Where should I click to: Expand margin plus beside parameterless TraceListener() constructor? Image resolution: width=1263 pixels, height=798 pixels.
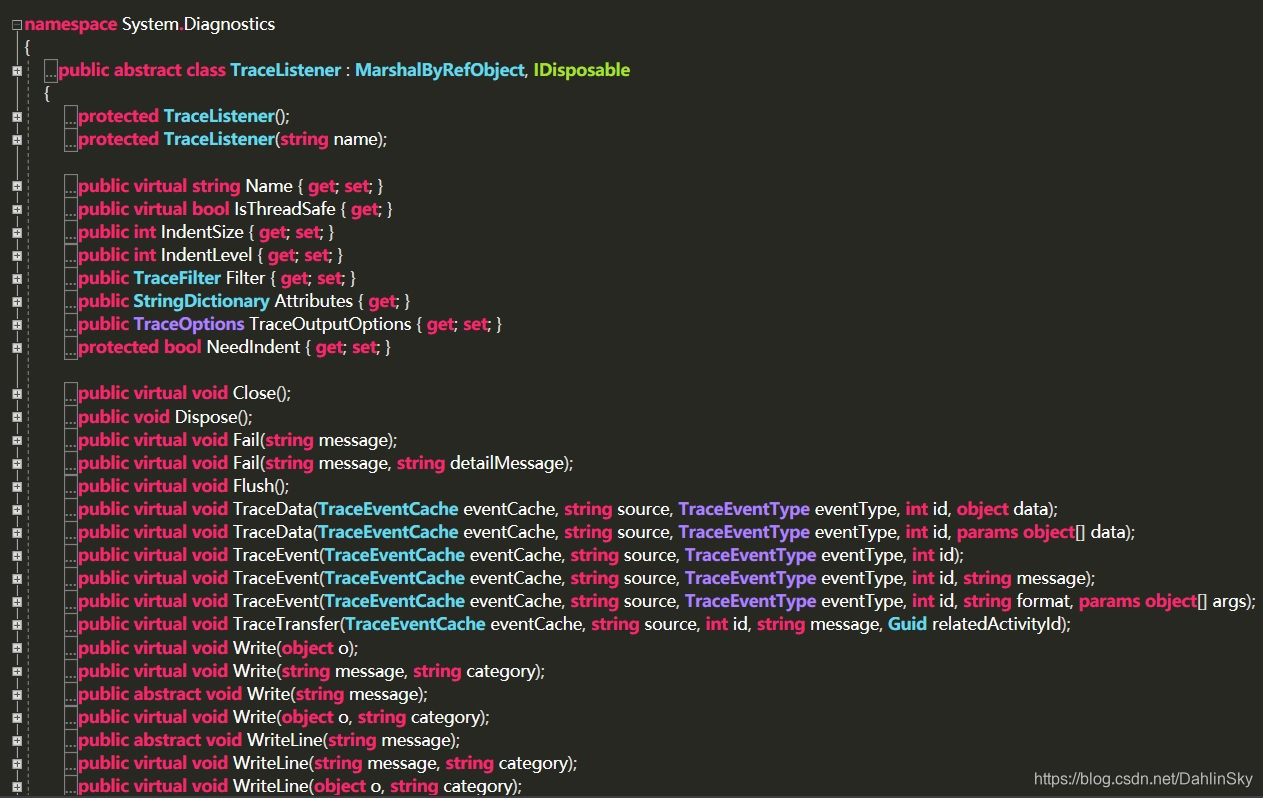[x=17, y=117]
